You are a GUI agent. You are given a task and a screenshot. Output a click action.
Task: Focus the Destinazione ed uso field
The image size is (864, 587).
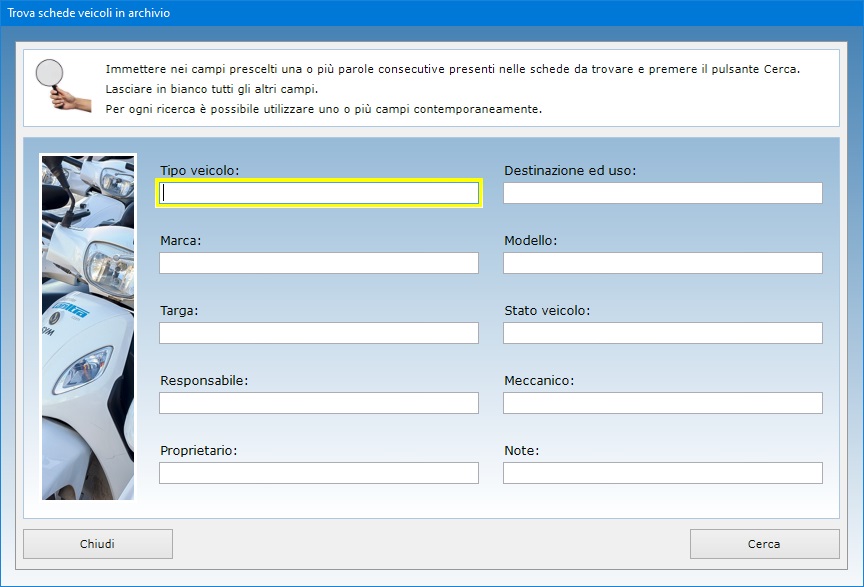click(663, 193)
